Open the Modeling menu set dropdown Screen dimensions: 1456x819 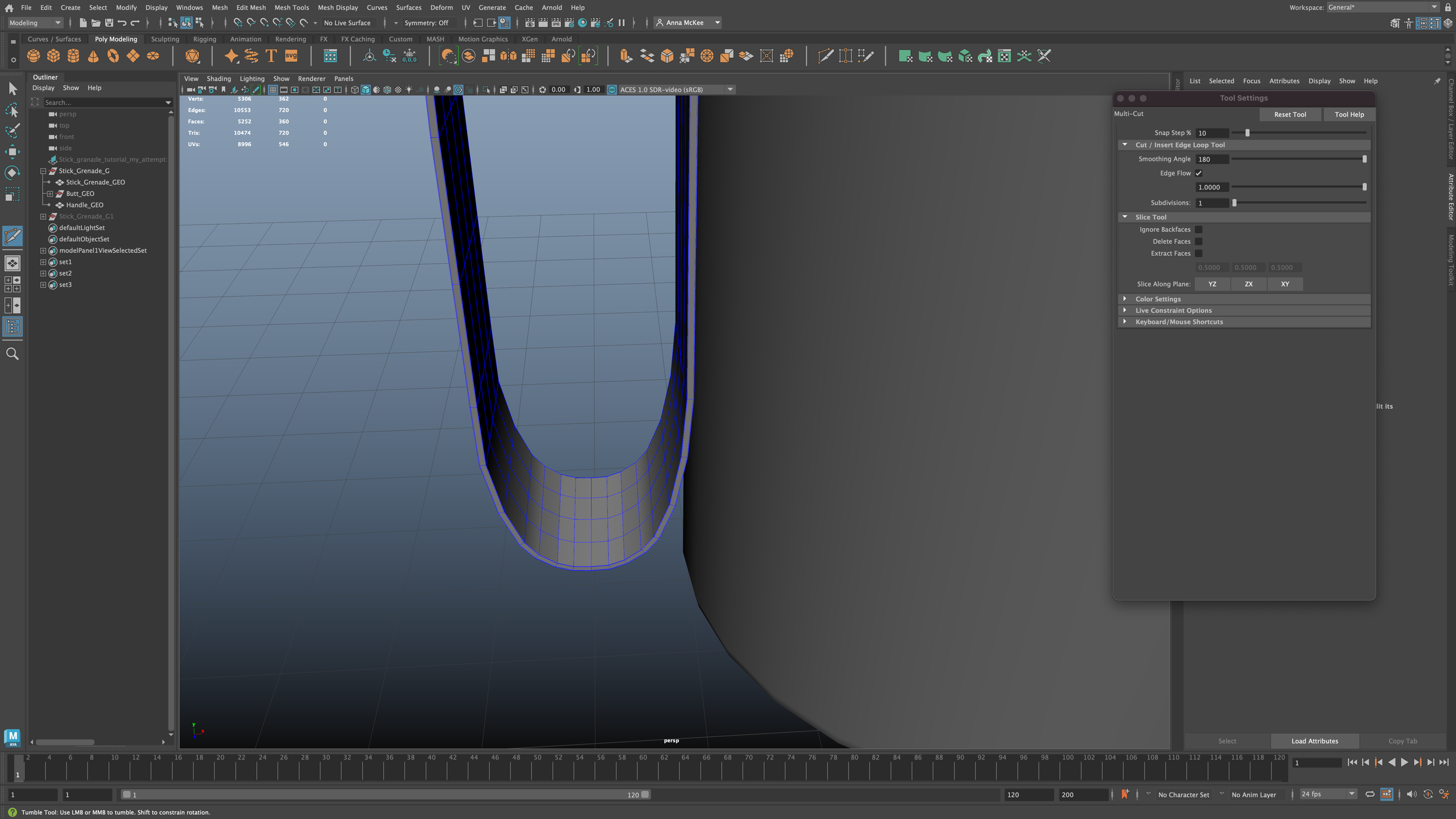coord(35,23)
